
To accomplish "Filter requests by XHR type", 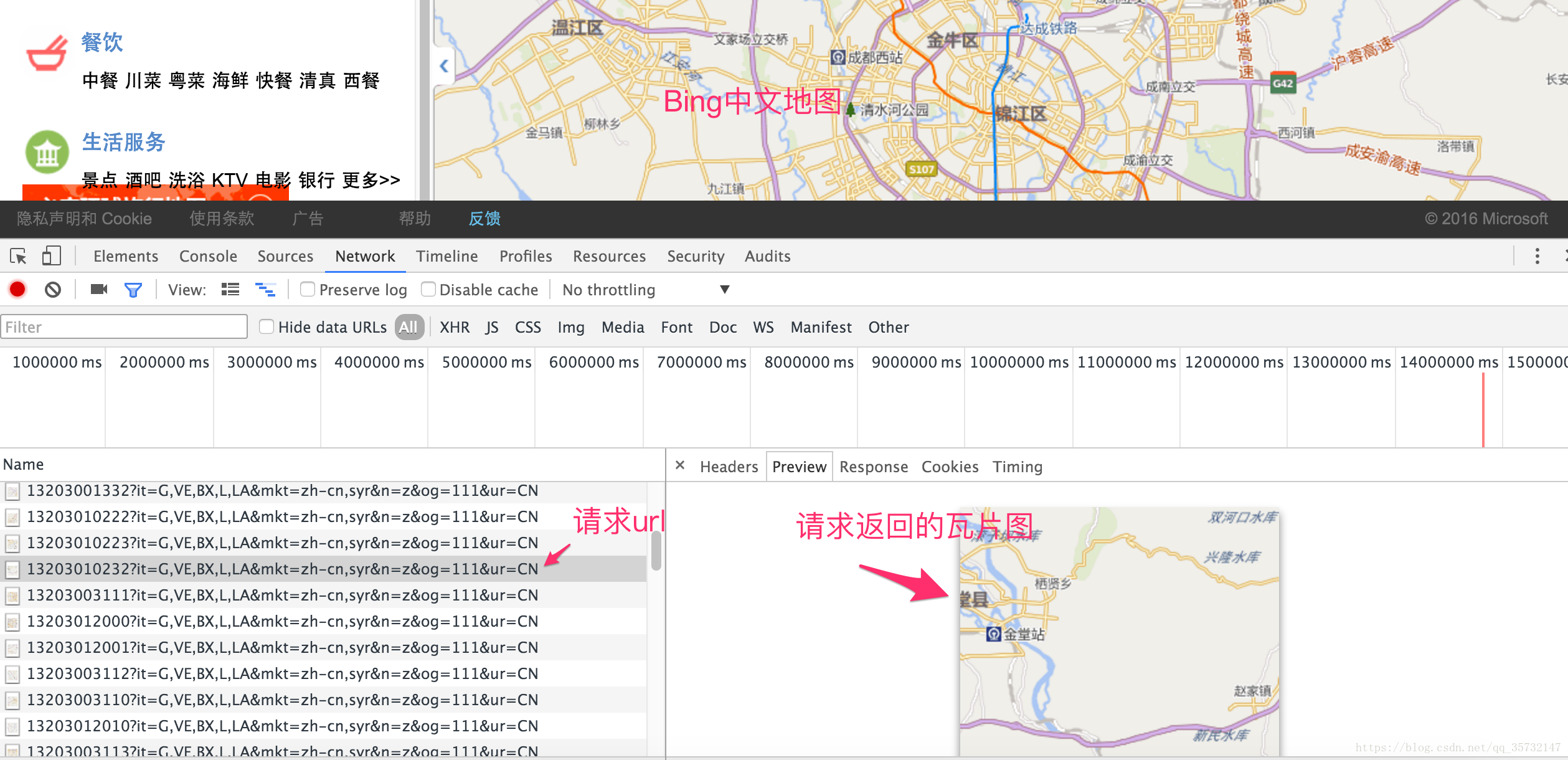I will 455,327.
